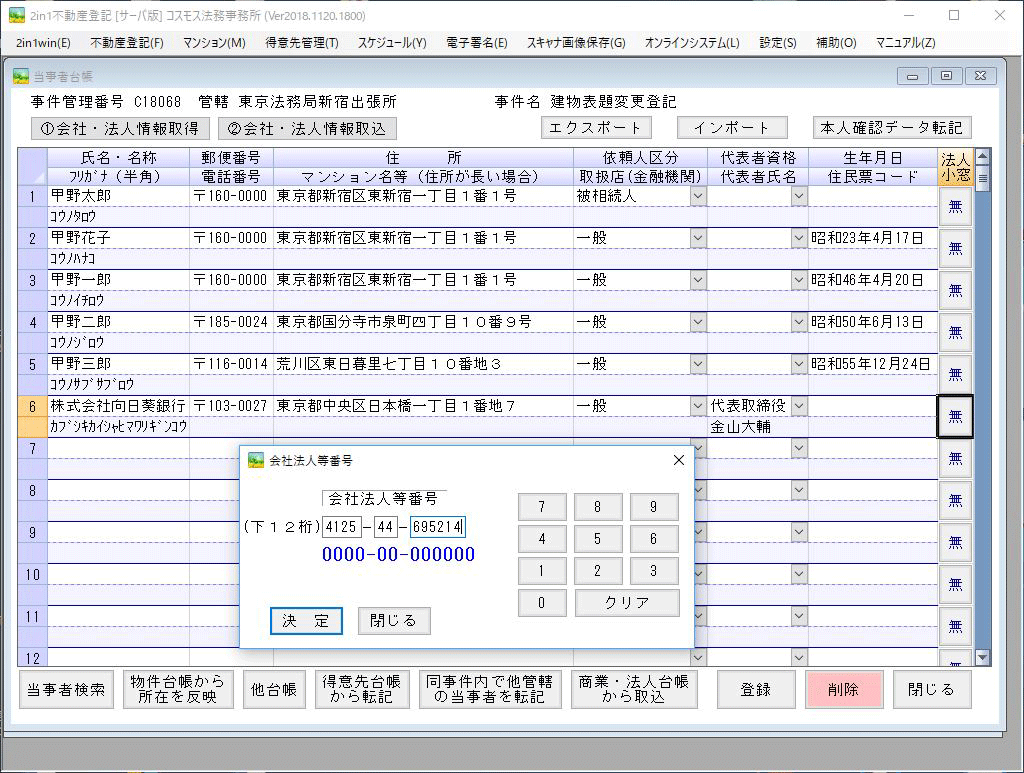The image size is (1024, 773).
Task: Click the 無 corporate window button in row 1
Action: coord(955,206)
